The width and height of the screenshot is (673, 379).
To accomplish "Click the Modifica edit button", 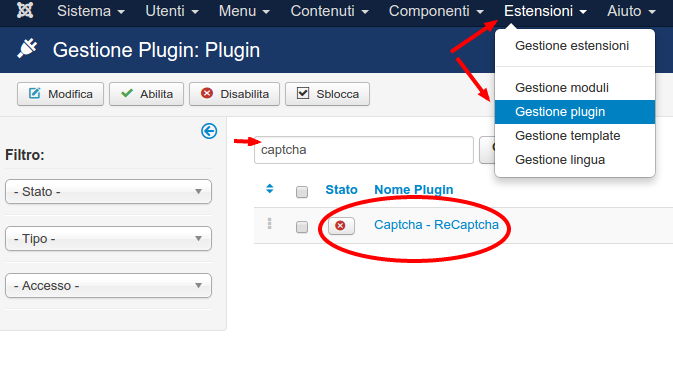I will [x=61, y=94].
